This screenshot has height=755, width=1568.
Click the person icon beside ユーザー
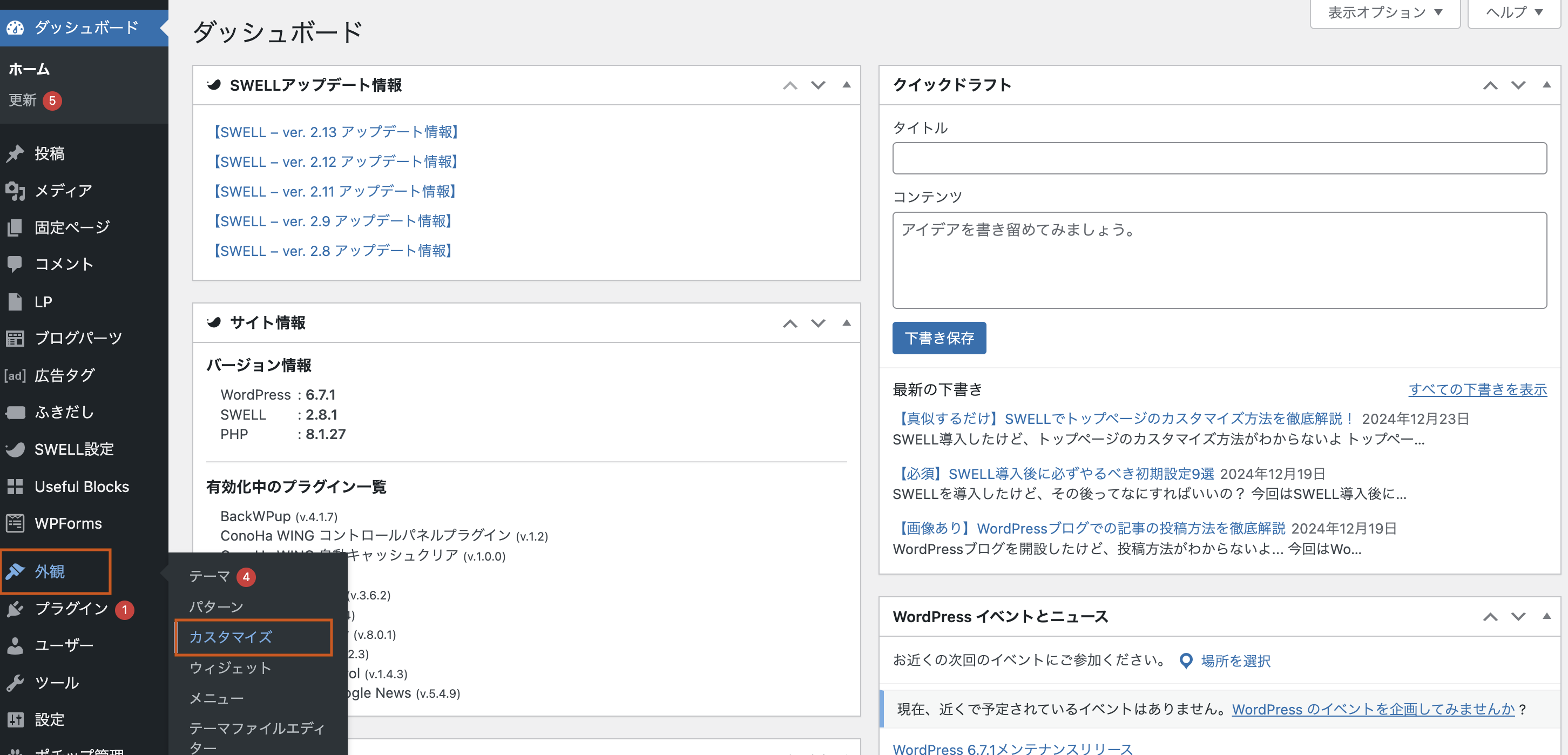click(15, 645)
